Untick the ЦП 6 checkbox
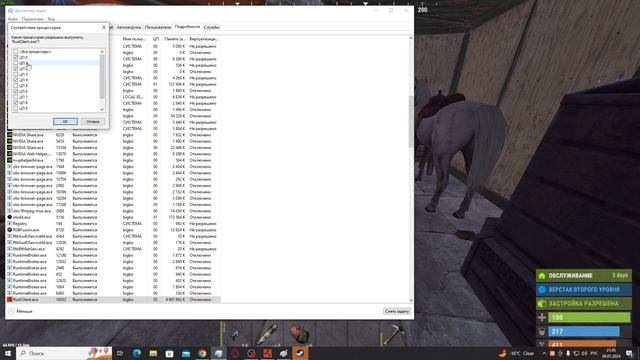The width and height of the screenshot is (640, 360). point(16,91)
